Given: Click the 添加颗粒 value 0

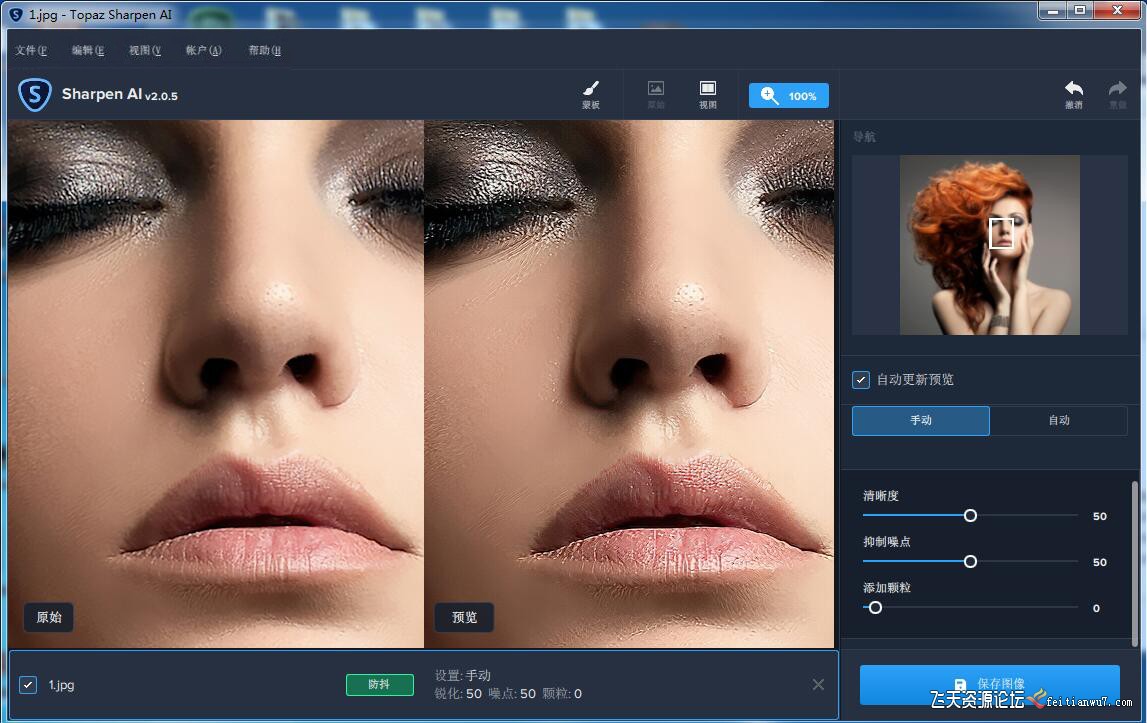Looking at the screenshot, I should click(1096, 609).
